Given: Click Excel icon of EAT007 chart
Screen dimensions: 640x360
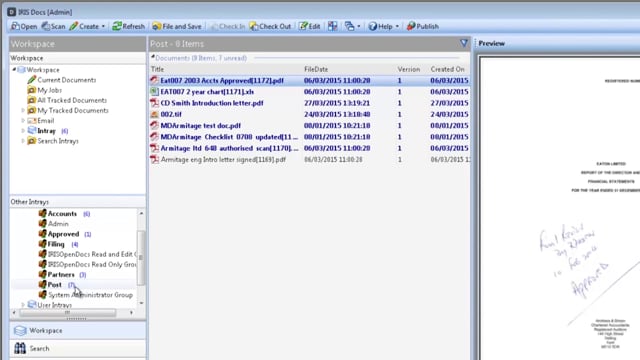Looking at the screenshot, I should click(154, 92).
